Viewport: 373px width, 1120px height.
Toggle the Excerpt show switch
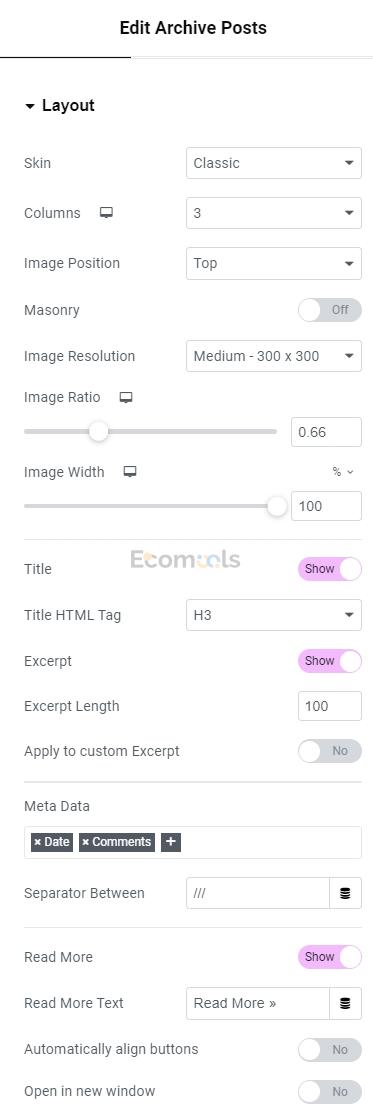pos(329,661)
